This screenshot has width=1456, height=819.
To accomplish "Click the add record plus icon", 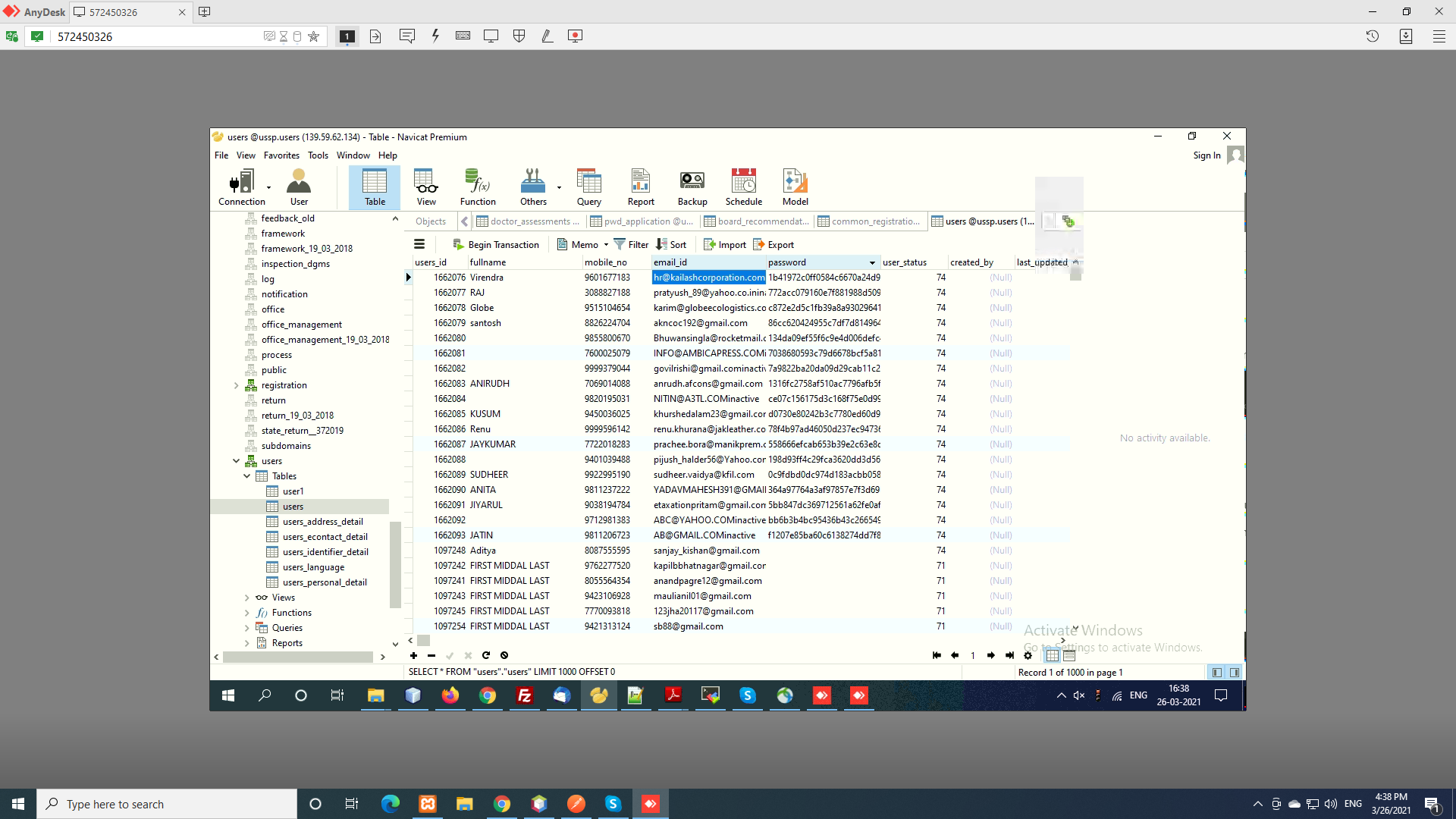I will pos(413,655).
